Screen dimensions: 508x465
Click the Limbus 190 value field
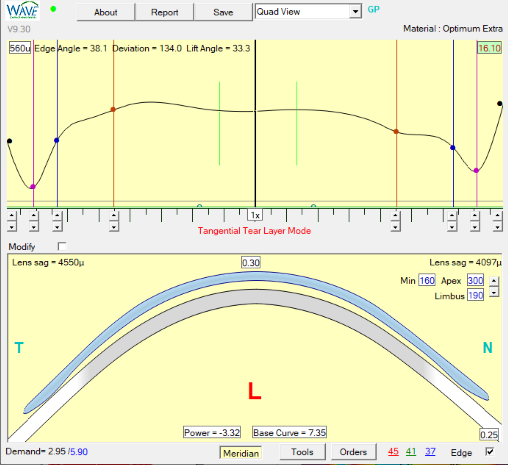[475, 295]
